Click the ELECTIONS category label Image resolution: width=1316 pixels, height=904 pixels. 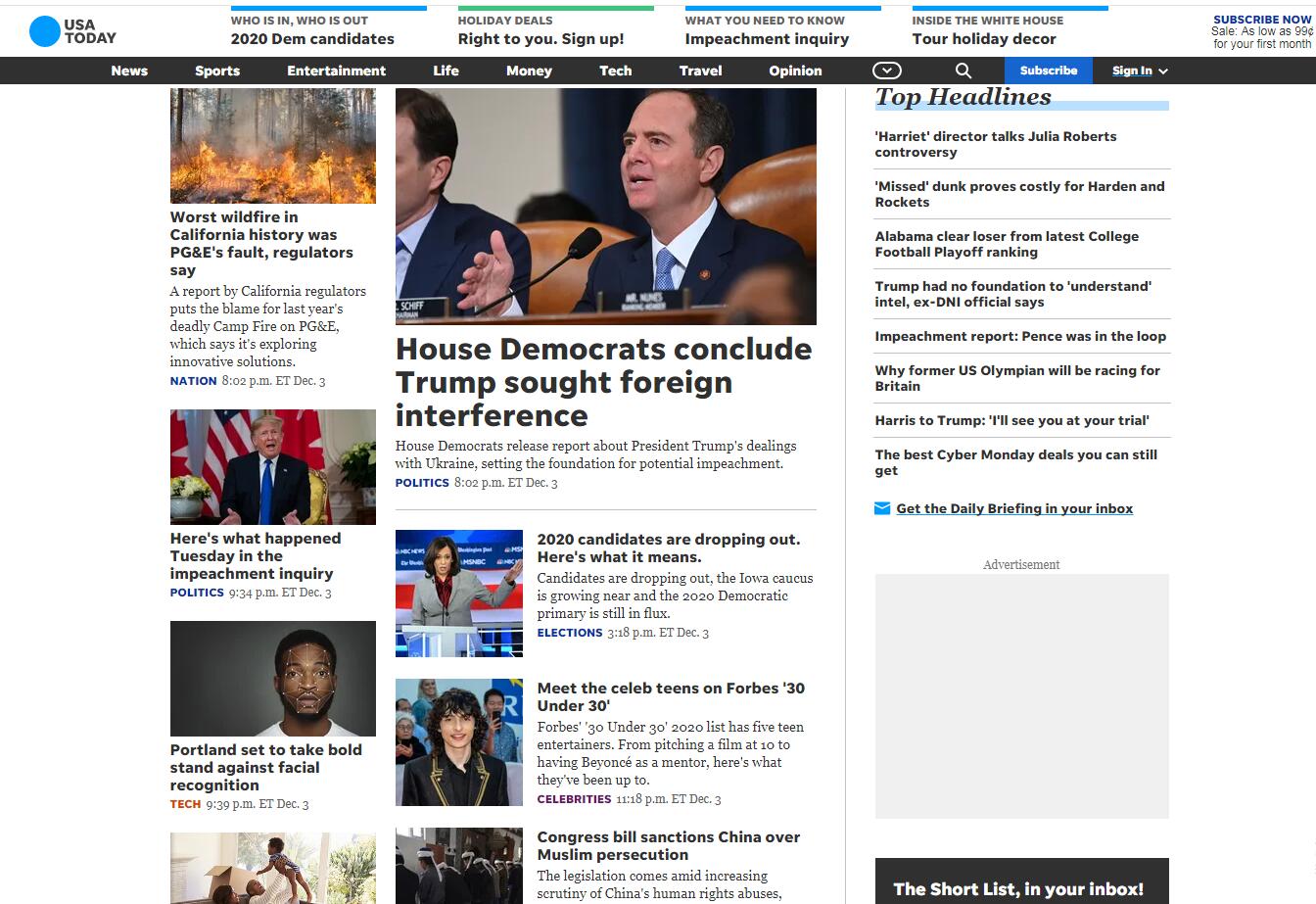coord(569,633)
